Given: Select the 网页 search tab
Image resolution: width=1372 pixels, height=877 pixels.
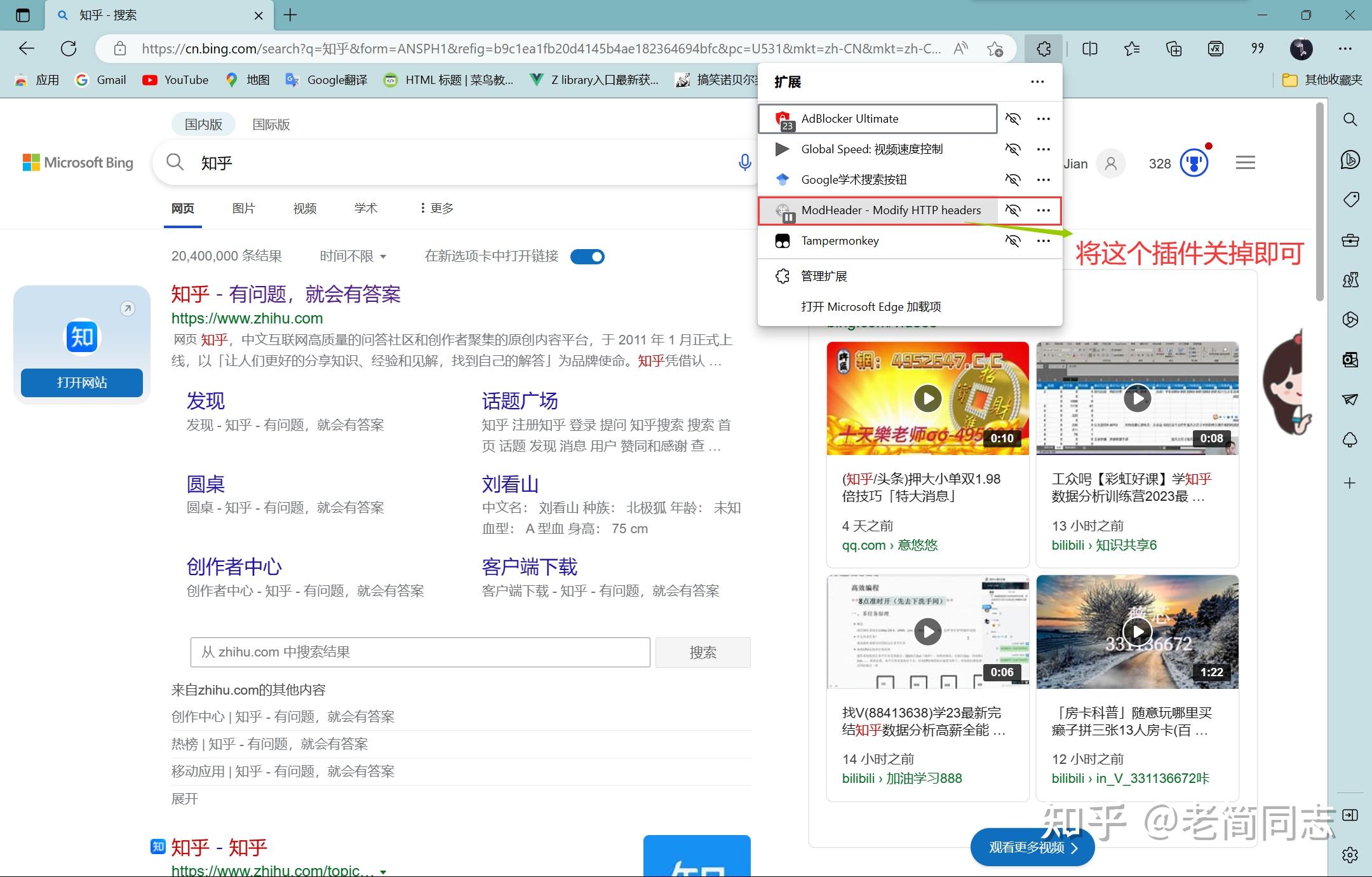Looking at the screenshot, I should point(183,208).
